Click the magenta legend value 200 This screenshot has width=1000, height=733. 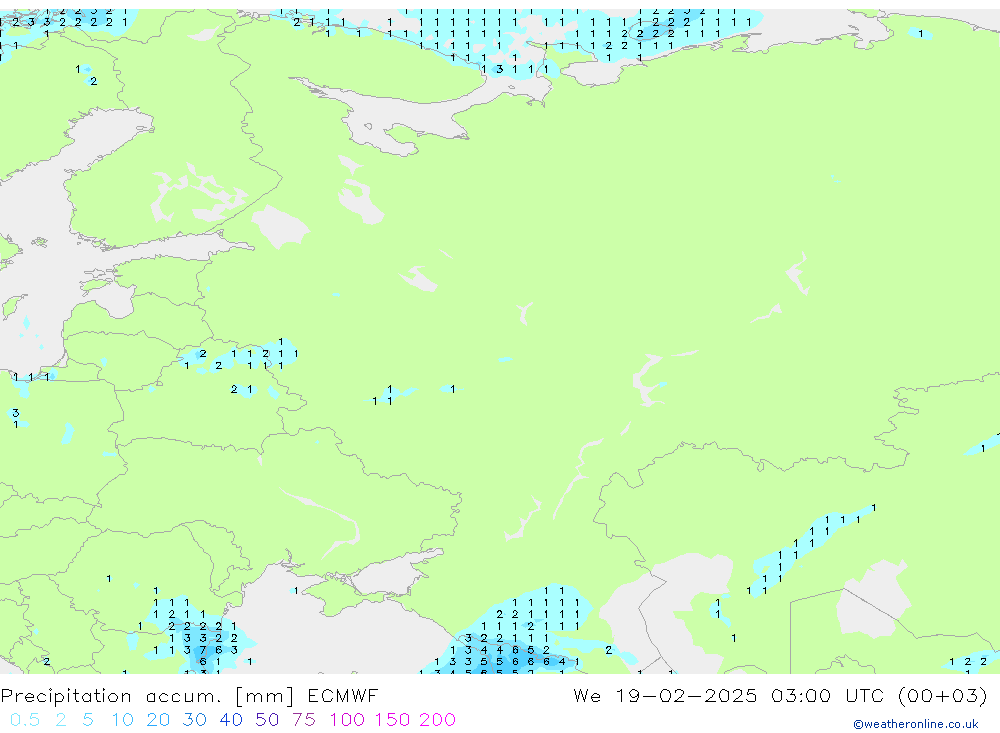click(x=438, y=720)
